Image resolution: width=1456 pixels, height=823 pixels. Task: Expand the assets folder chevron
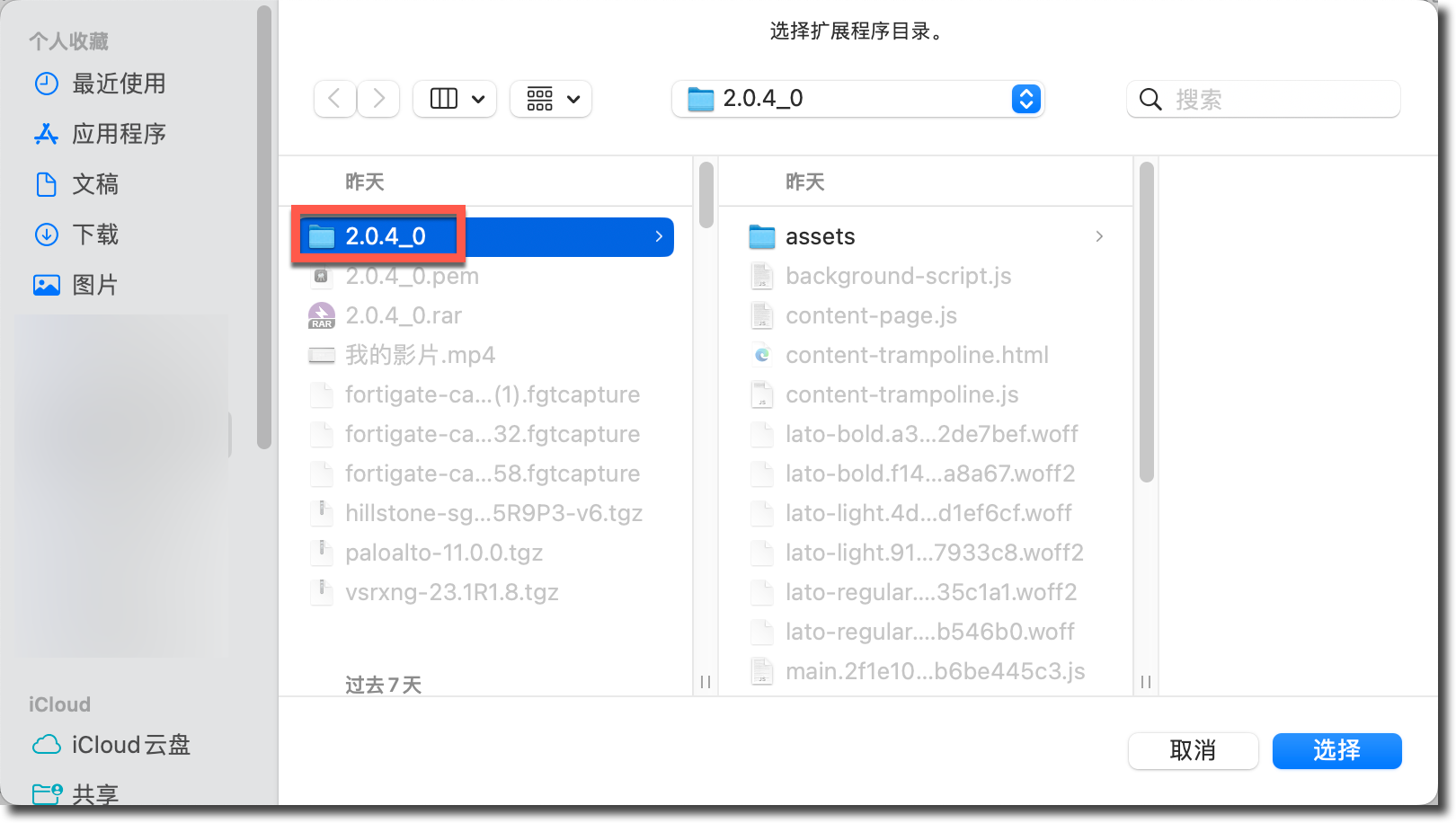[x=1099, y=236]
